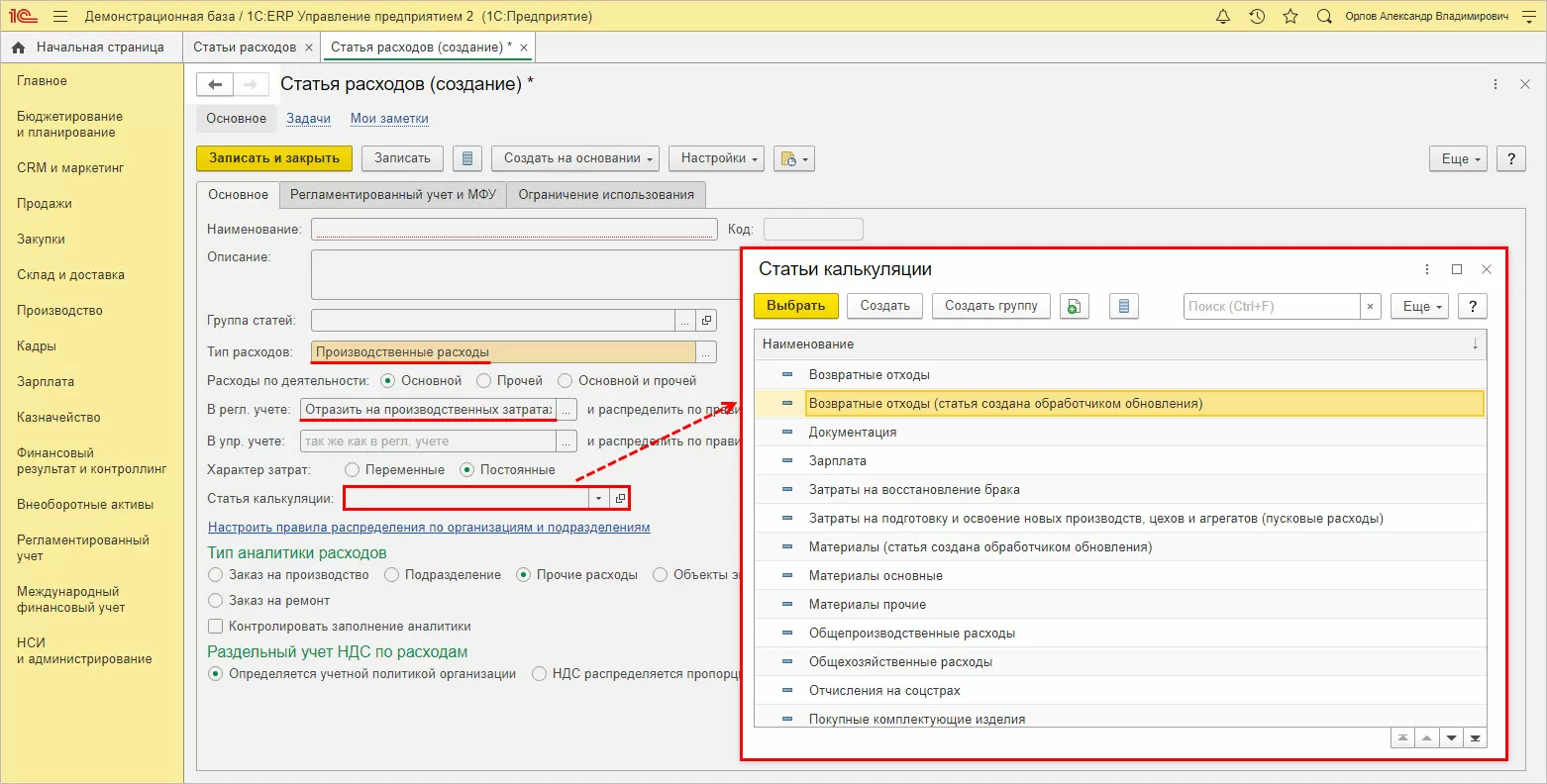Switch to Регламентированный учет и МФУ tab

coord(392,195)
